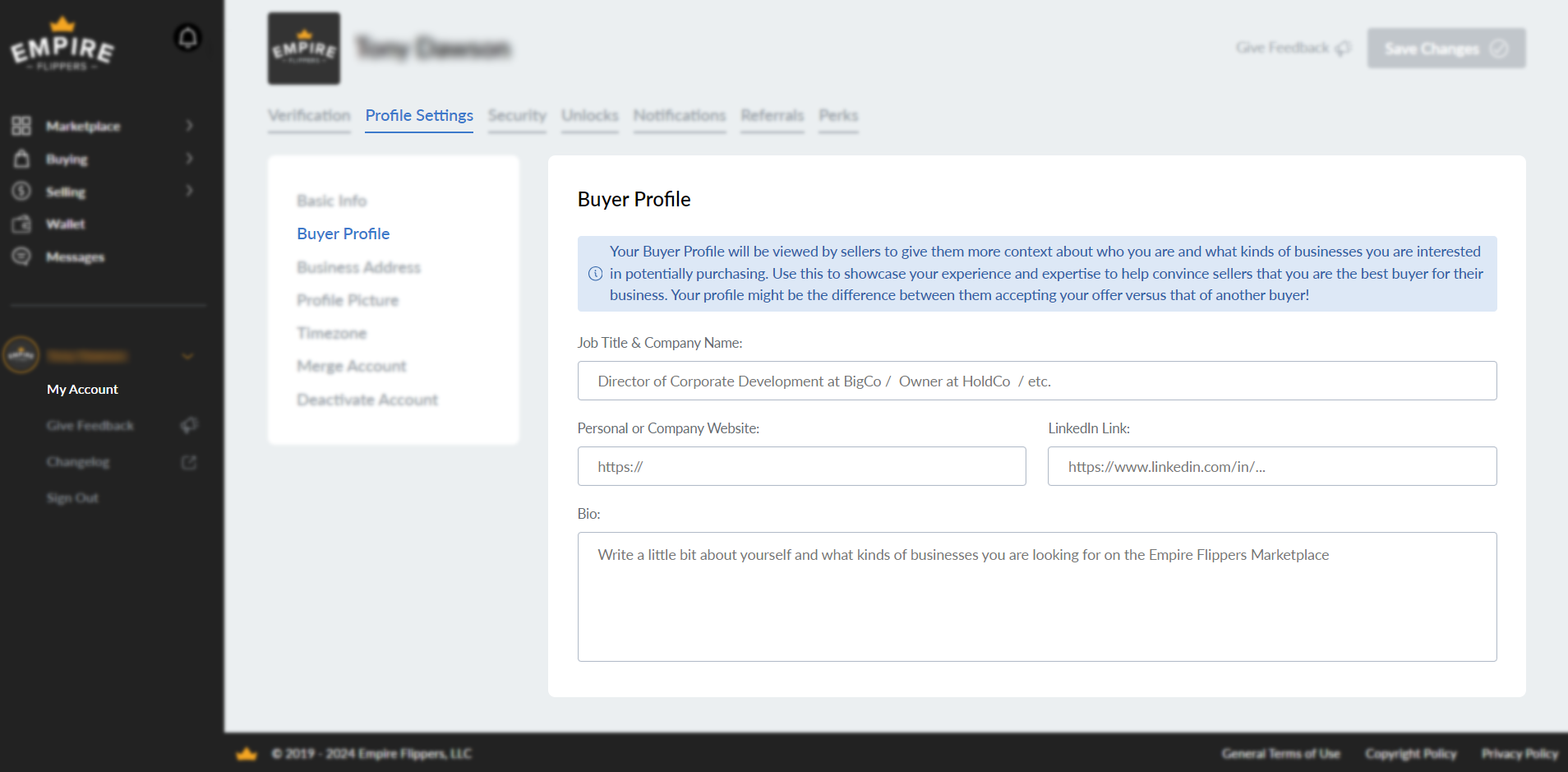The width and height of the screenshot is (1568, 772).
Task: Switch to the Security tab
Action: click(517, 116)
